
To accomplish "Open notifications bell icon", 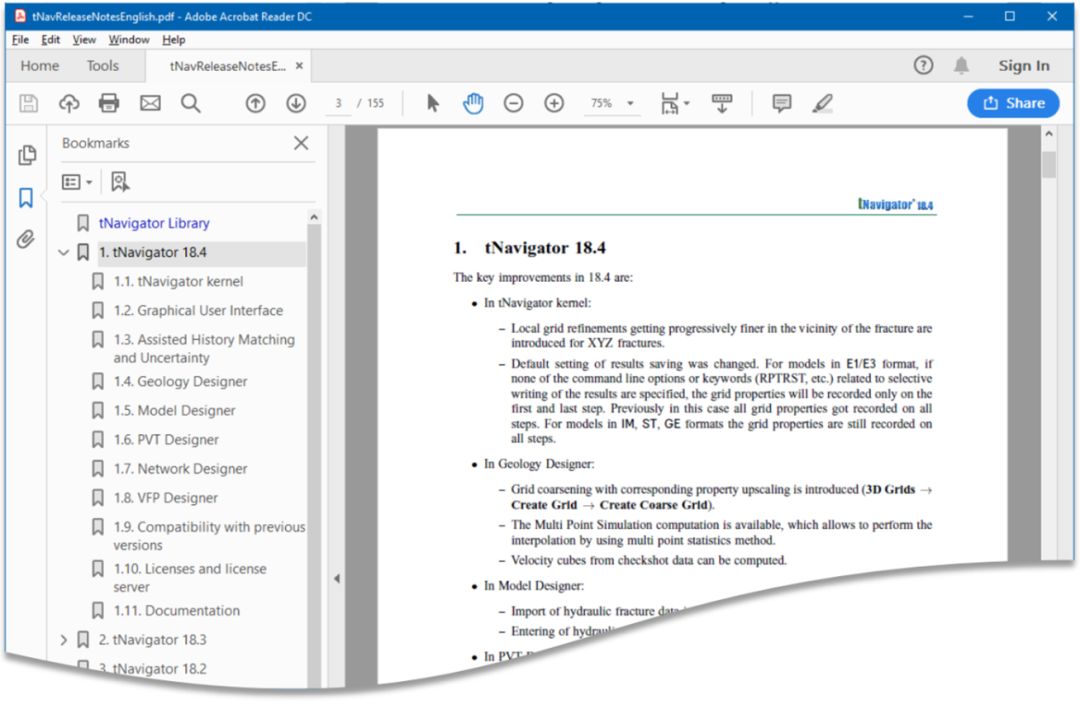I will pyautogui.click(x=962, y=65).
